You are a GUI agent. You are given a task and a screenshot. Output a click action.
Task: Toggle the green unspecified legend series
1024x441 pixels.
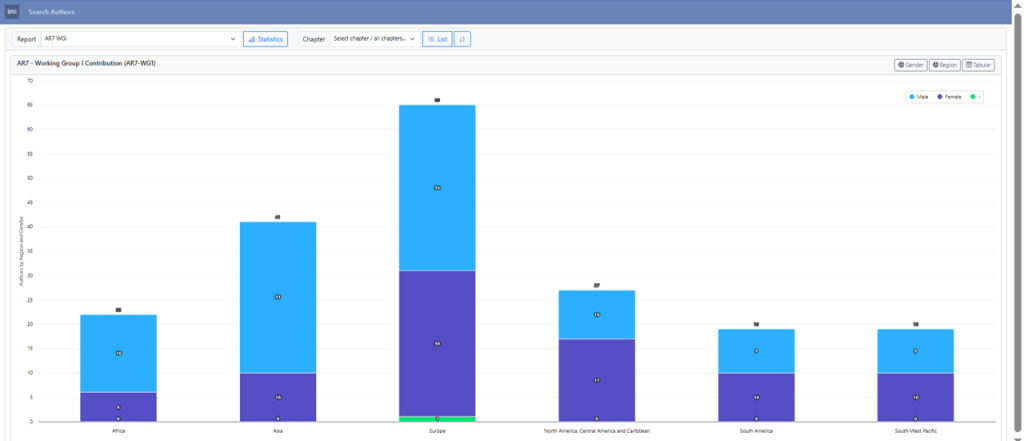pos(973,97)
